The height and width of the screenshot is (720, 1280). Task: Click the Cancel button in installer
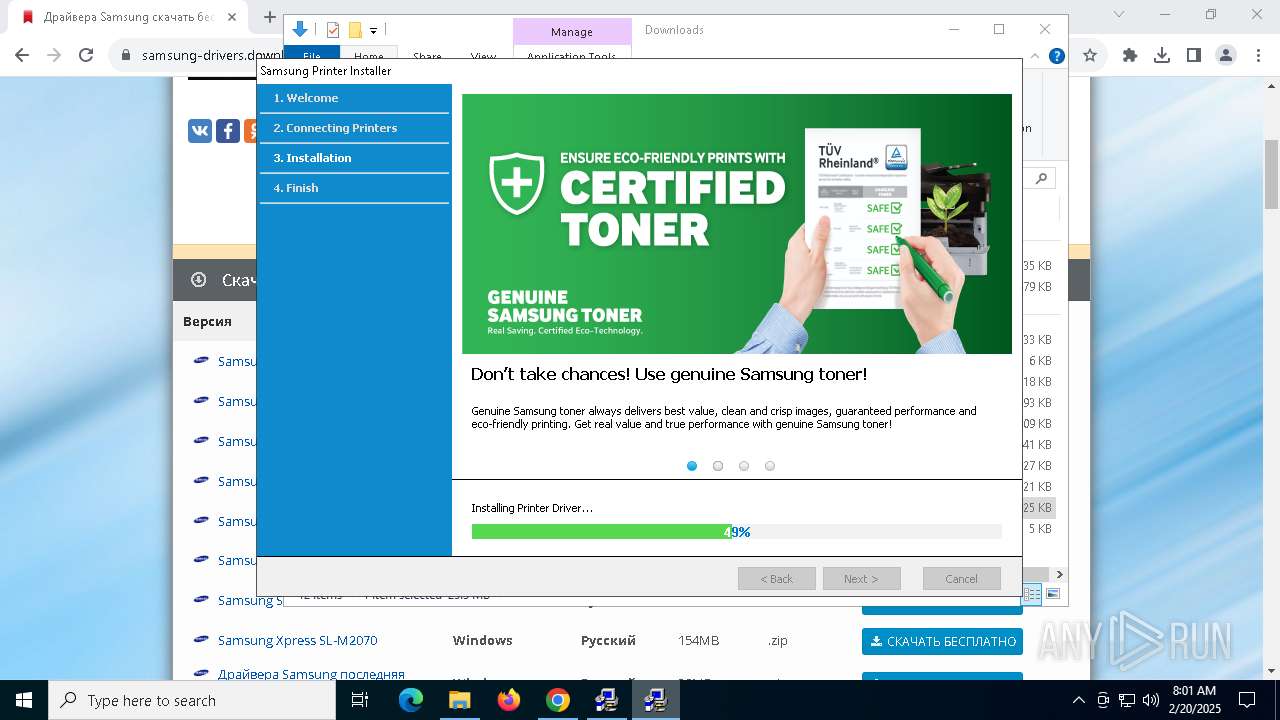961,579
